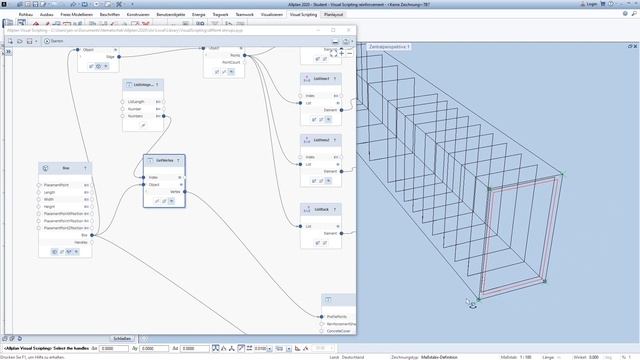
Task: Click the new script icon in Visual Scripting toolbar
Action: tap(10, 41)
